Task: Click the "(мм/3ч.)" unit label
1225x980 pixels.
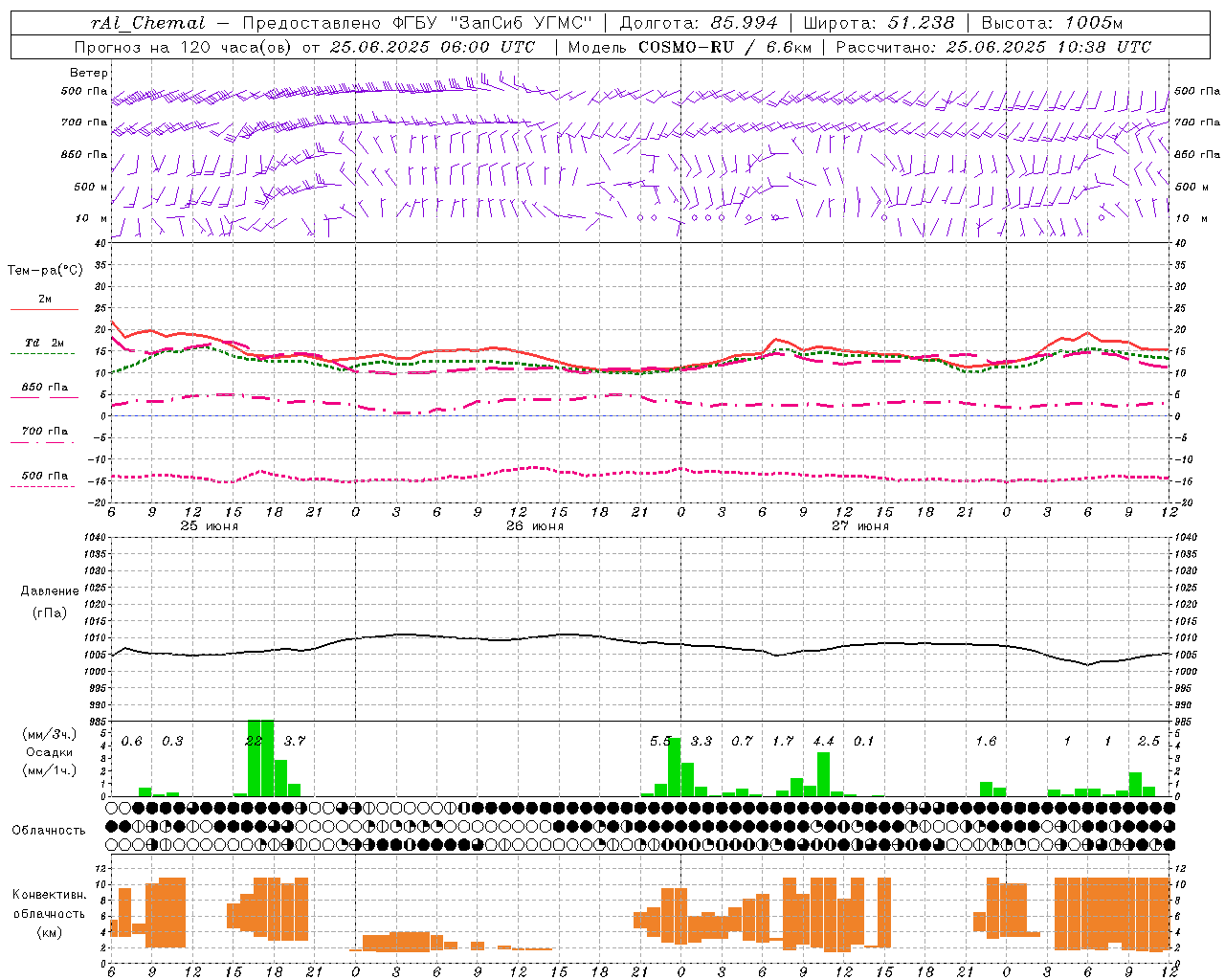Action: click(48, 734)
